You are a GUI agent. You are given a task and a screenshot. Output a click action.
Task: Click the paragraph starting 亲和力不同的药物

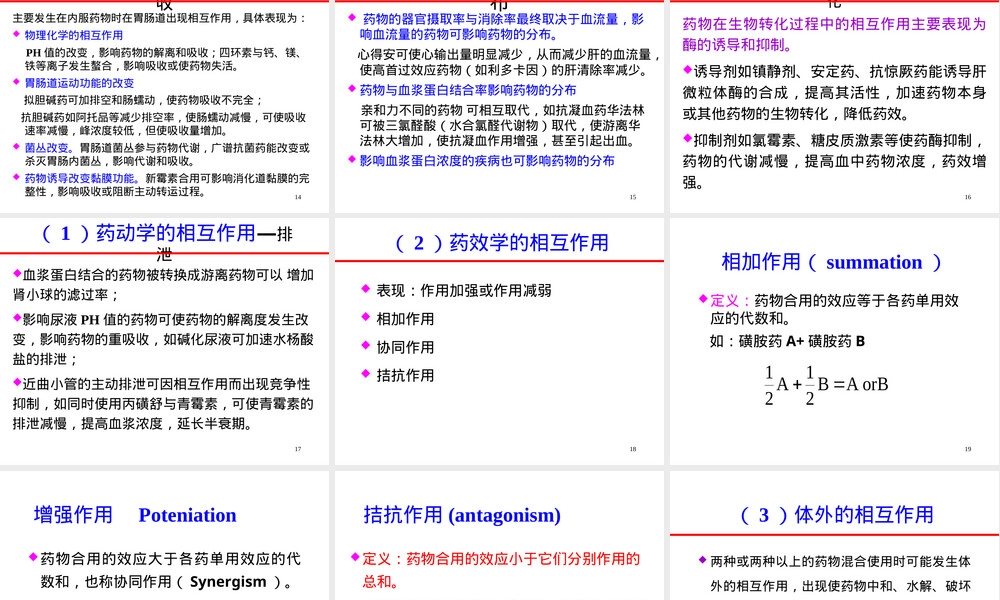pos(503,126)
